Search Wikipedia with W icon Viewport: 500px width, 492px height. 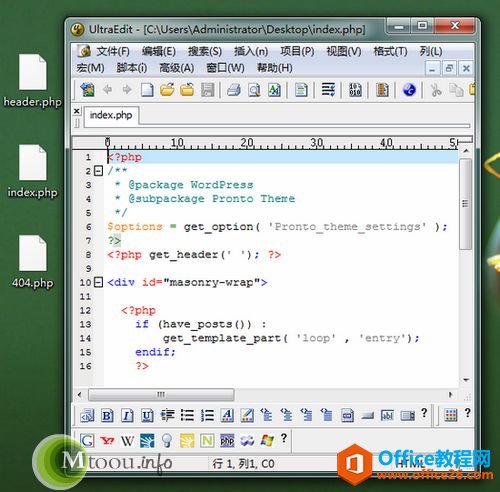pyautogui.click(x=127, y=441)
